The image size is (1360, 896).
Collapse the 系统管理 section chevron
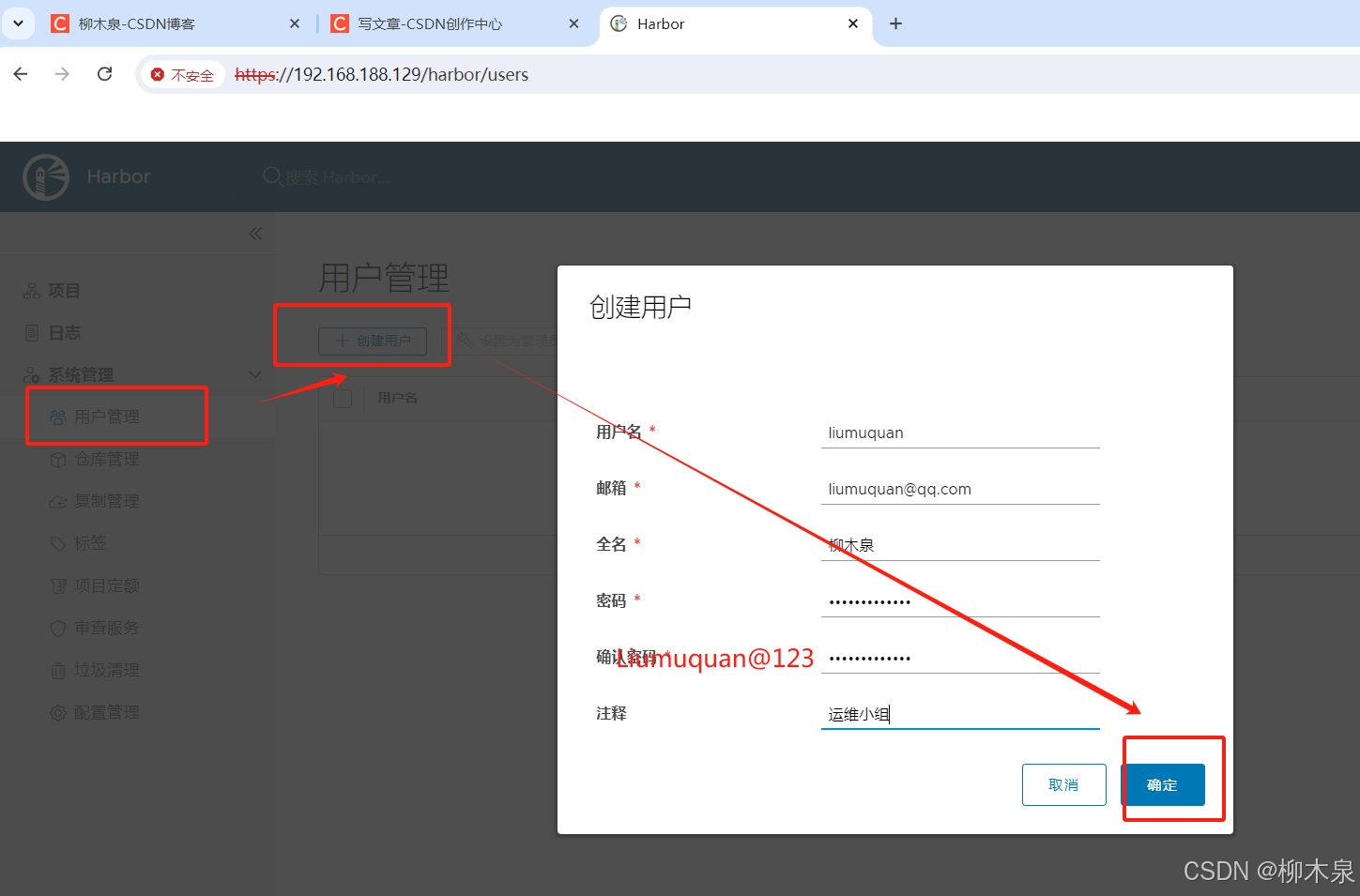255,374
